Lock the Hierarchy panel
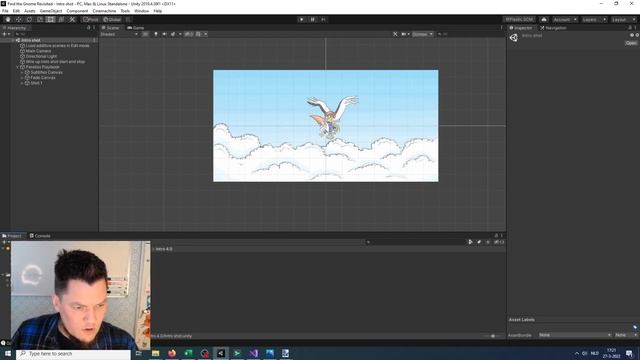640x360 pixels. pyautogui.click(x=89, y=28)
